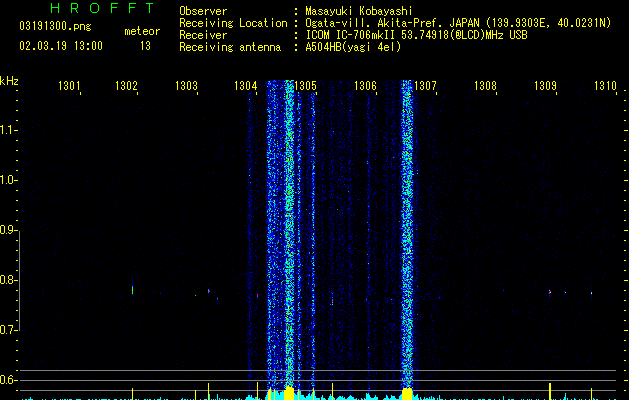Click the 1.0 kHz frequency label
Screen dimensions: 629x400
coord(8,180)
